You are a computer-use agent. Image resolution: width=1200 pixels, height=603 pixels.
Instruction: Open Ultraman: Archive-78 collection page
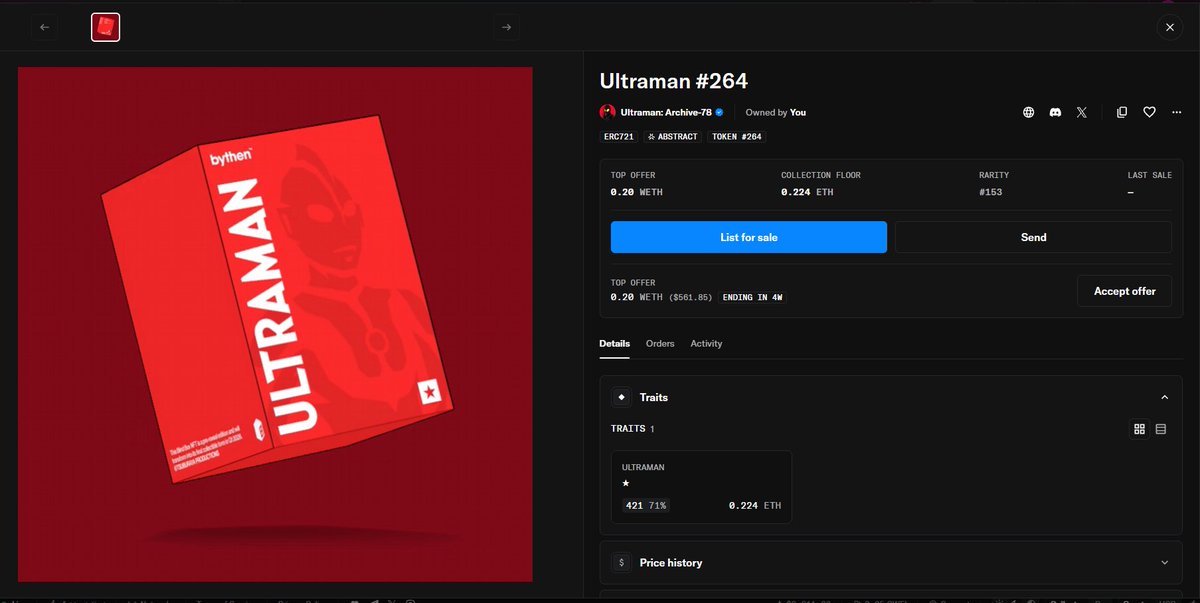tap(665, 112)
